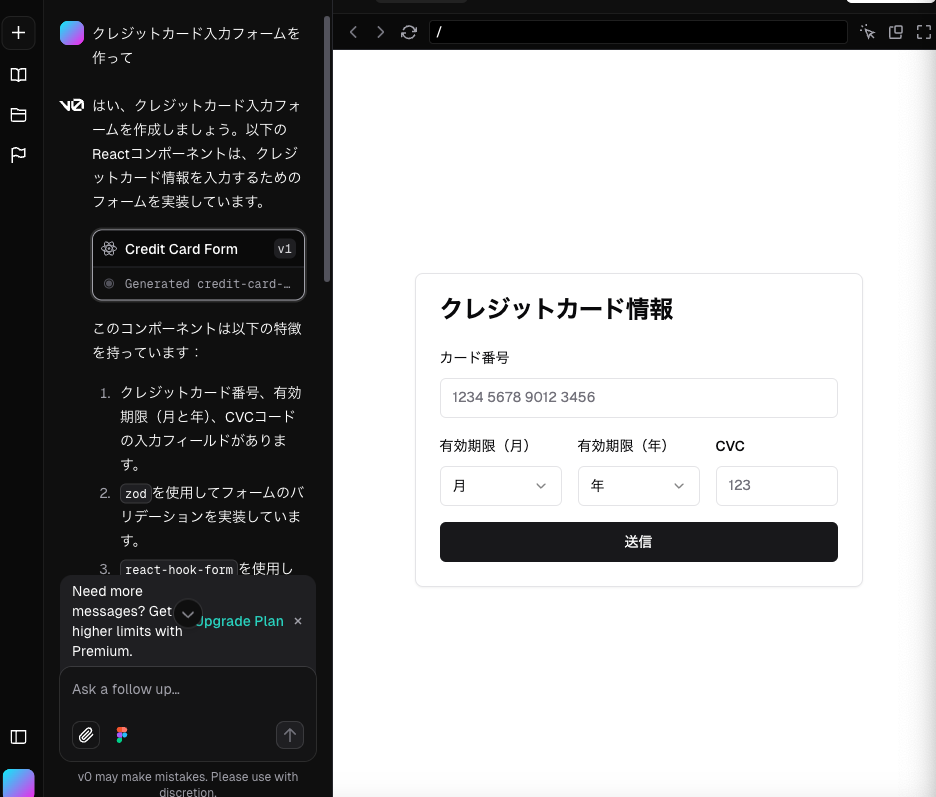Click the Figma import icon
This screenshot has height=797, width=936.
(x=122, y=735)
